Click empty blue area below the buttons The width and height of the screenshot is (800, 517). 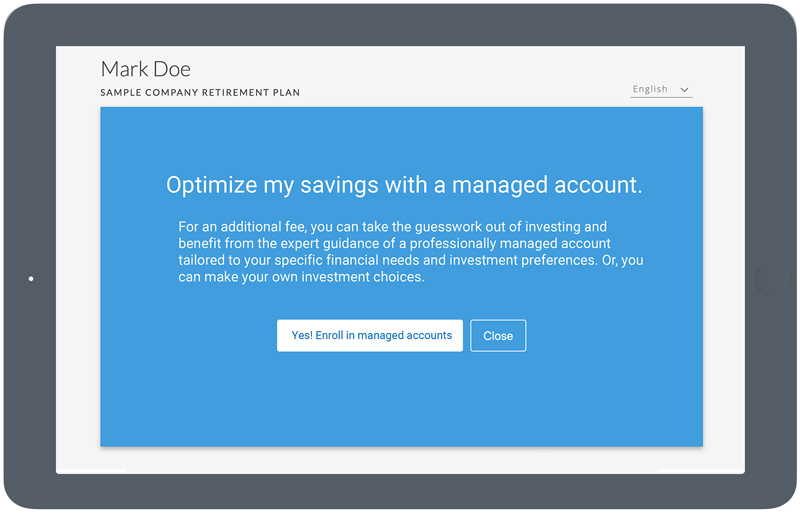pos(402,401)
